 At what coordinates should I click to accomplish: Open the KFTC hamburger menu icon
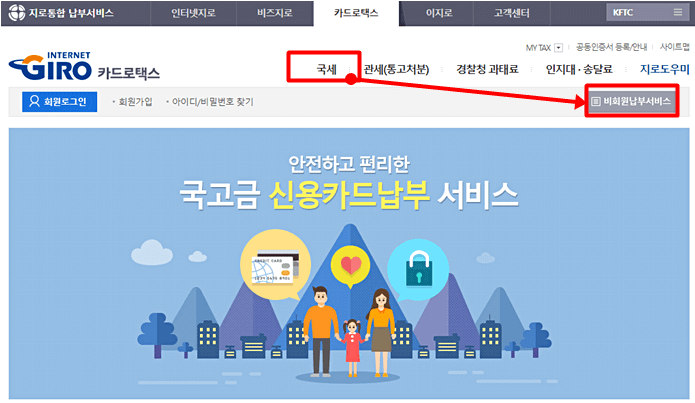(x=678, y=12)
